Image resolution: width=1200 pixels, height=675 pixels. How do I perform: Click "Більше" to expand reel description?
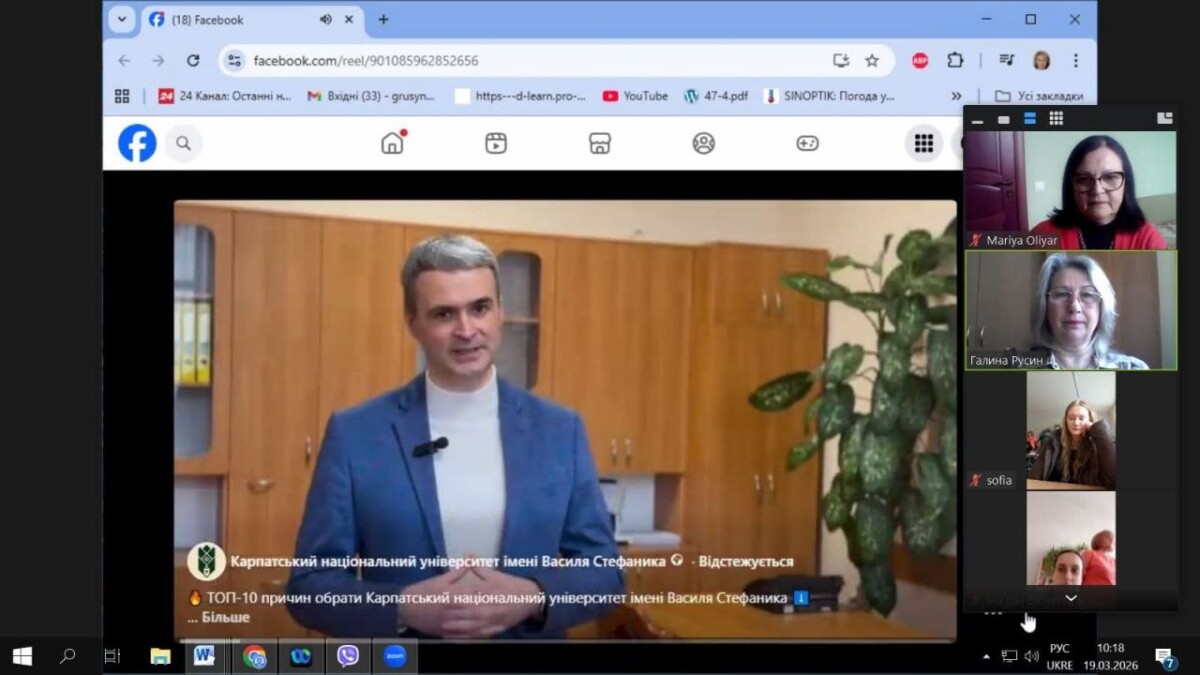[225, 617]
